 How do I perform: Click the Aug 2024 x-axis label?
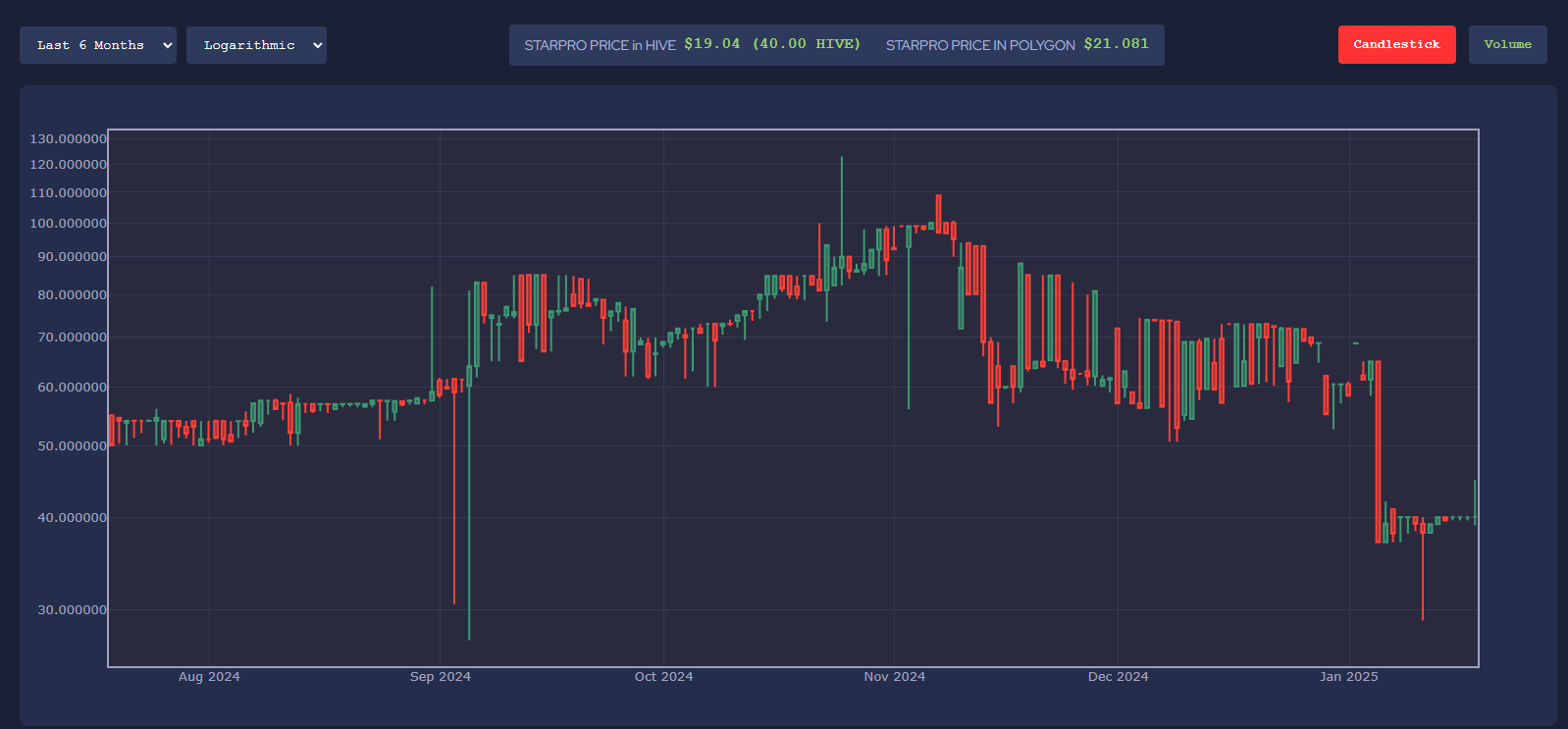[209, 677]
